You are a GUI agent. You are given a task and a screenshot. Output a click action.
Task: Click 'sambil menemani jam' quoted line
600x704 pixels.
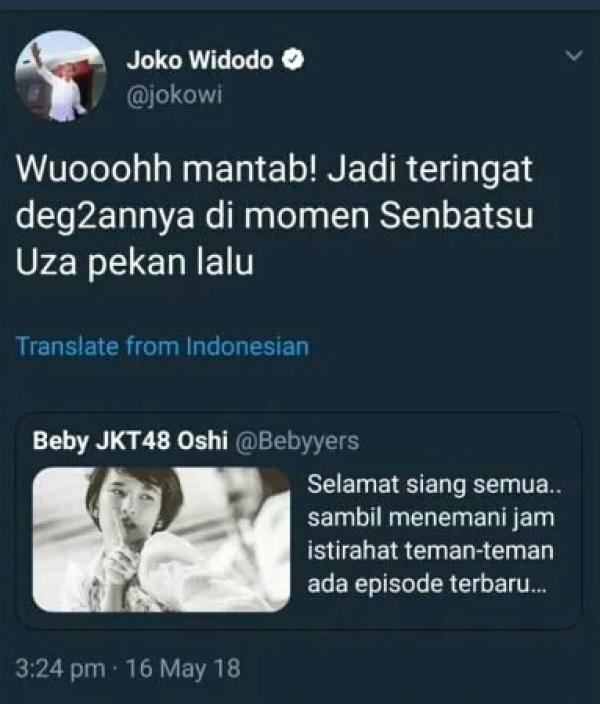431,518
